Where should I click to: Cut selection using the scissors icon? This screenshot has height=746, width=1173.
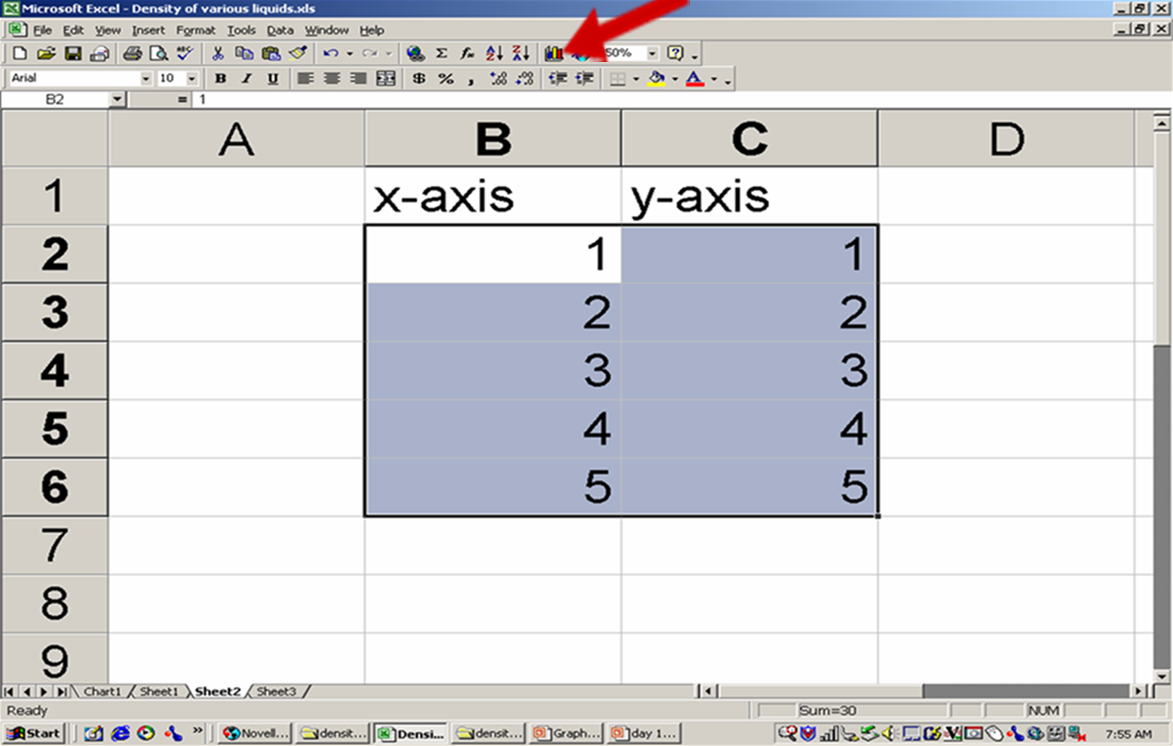(x=218, y=53)
